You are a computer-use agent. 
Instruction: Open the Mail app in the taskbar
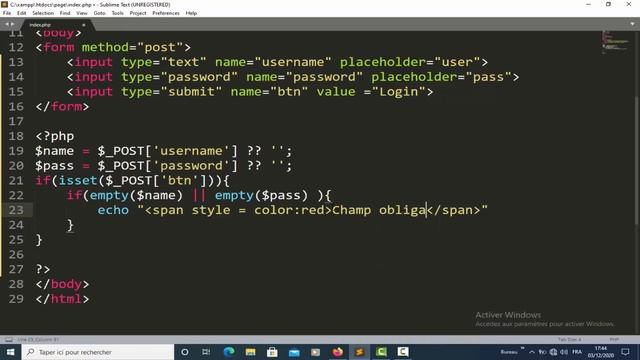pos(294,352)
